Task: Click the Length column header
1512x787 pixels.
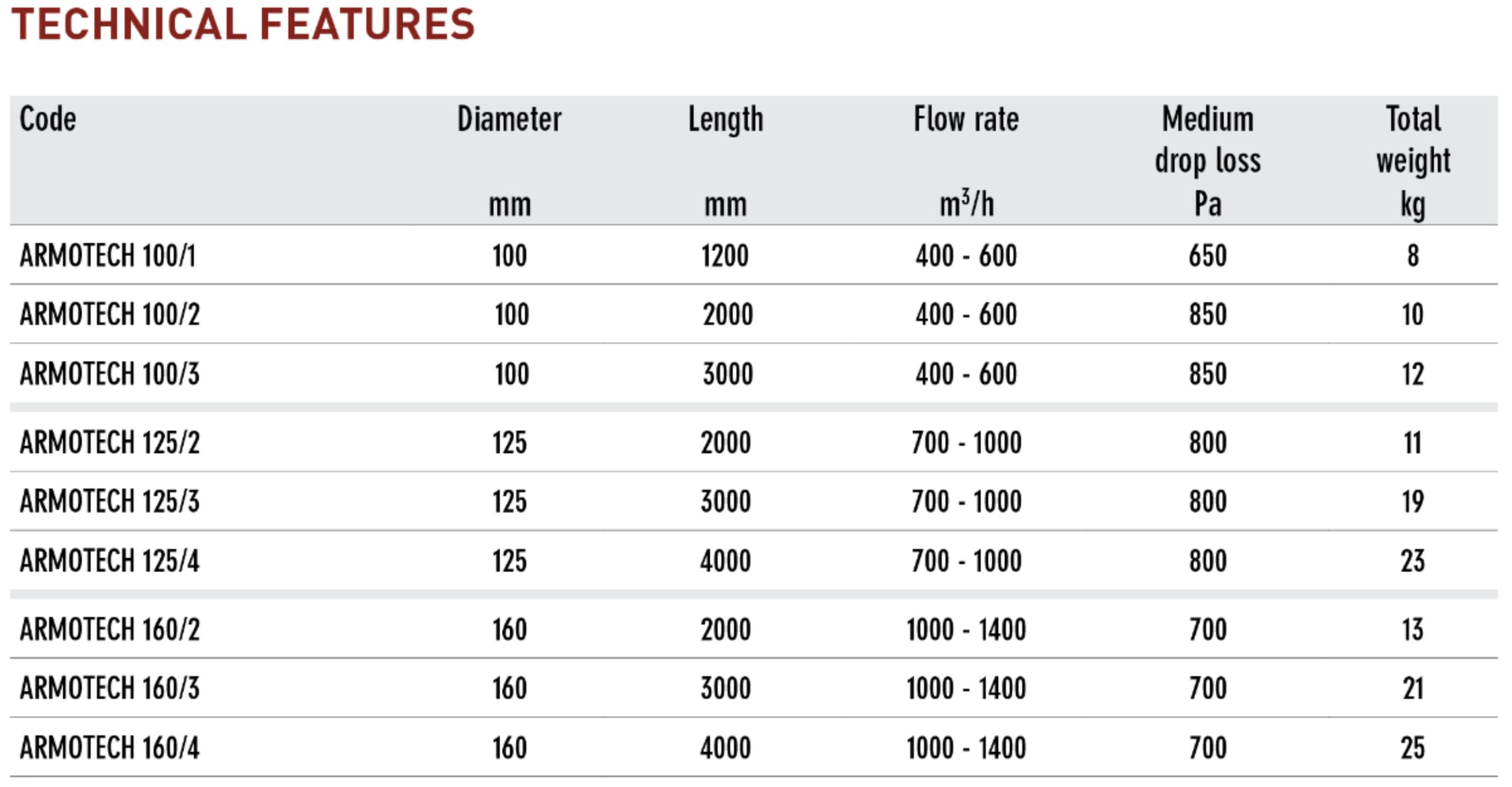Action: 726,121
